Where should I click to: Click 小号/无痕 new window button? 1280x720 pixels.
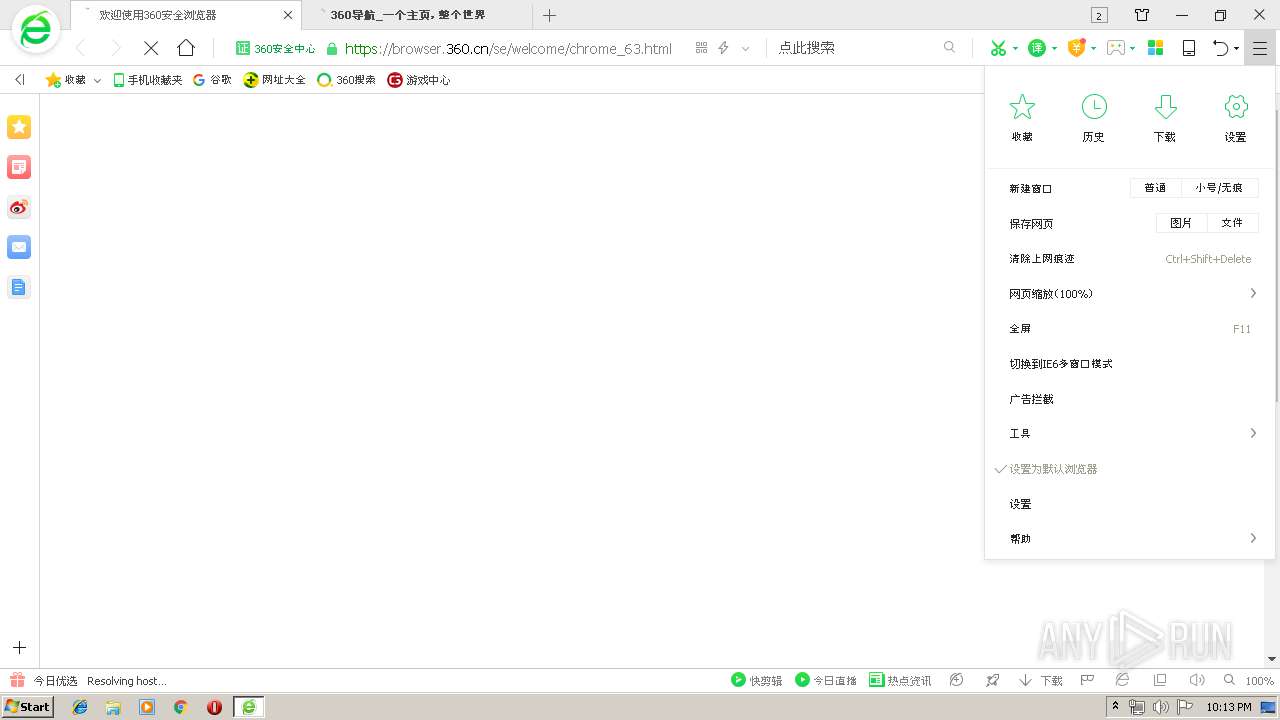coord(1219,188)
